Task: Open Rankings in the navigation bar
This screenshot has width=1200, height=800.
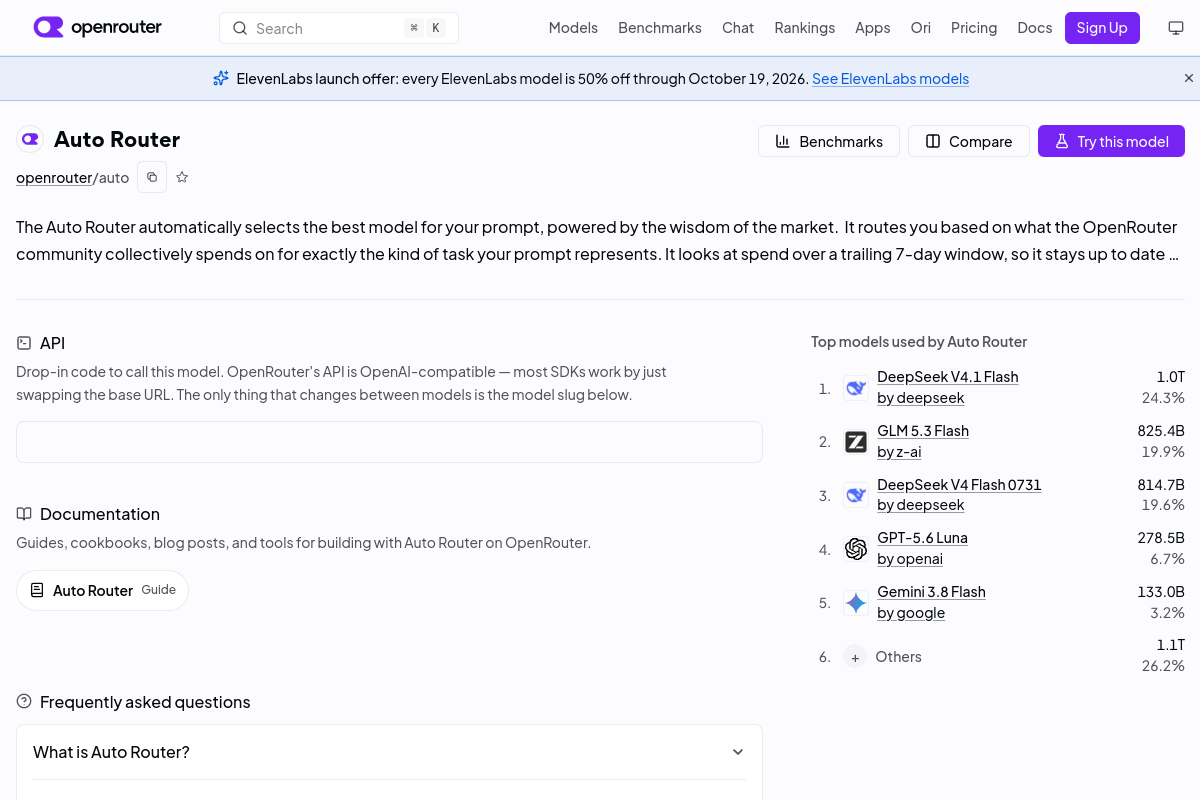Action: pyautogui.click(x=804, y=28)
